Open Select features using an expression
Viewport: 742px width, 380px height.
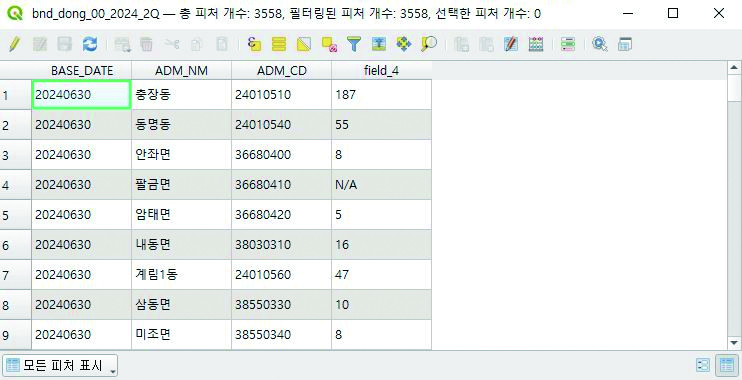click(x=255, y=44)
